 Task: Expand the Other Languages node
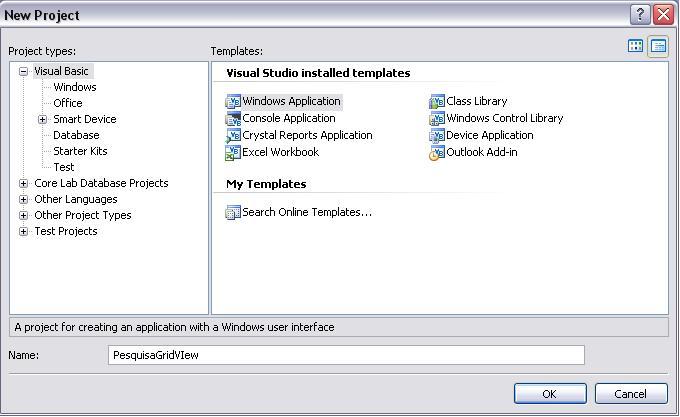[24, 199]
